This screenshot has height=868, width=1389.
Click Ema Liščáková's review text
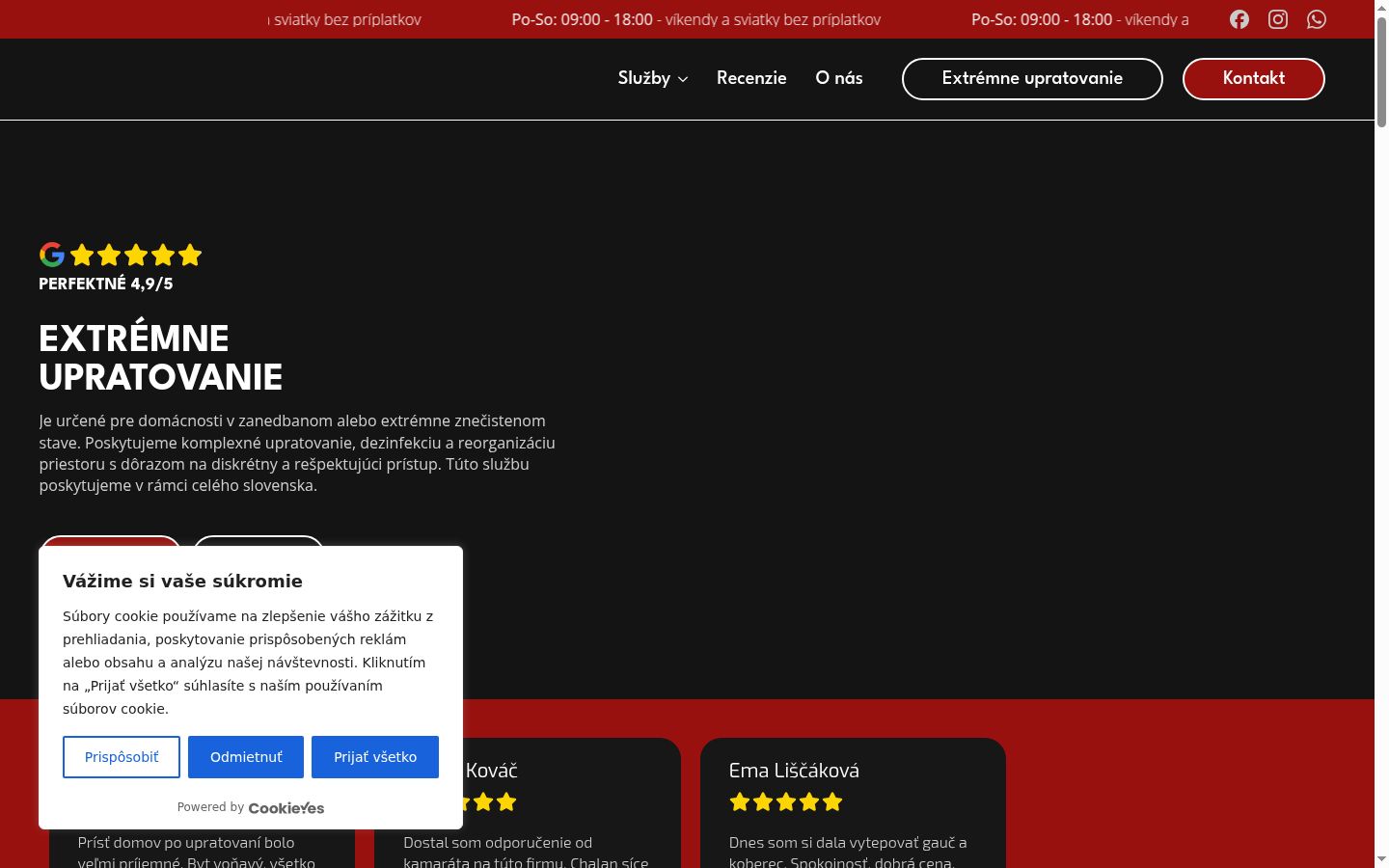pyautogui.click(x=848, y=853)
